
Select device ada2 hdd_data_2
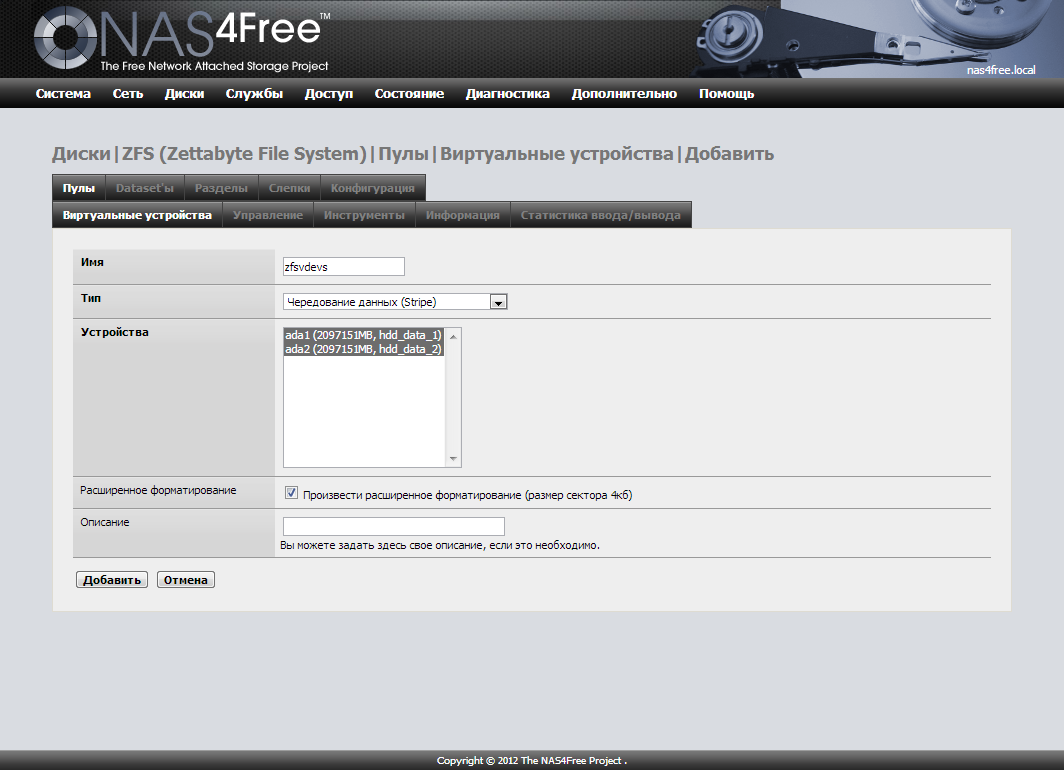(363, 349)
